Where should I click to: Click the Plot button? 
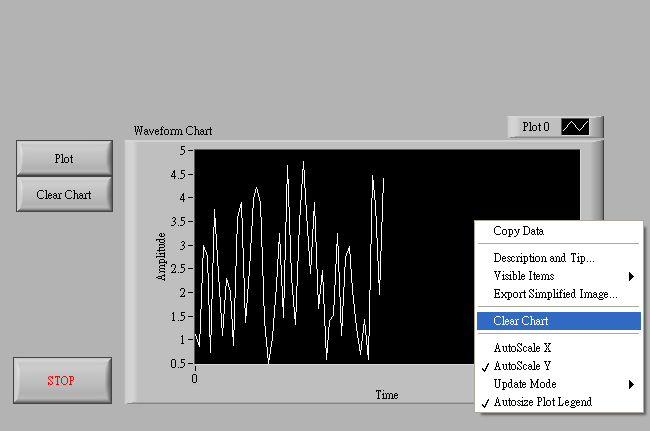coord(64,158)
